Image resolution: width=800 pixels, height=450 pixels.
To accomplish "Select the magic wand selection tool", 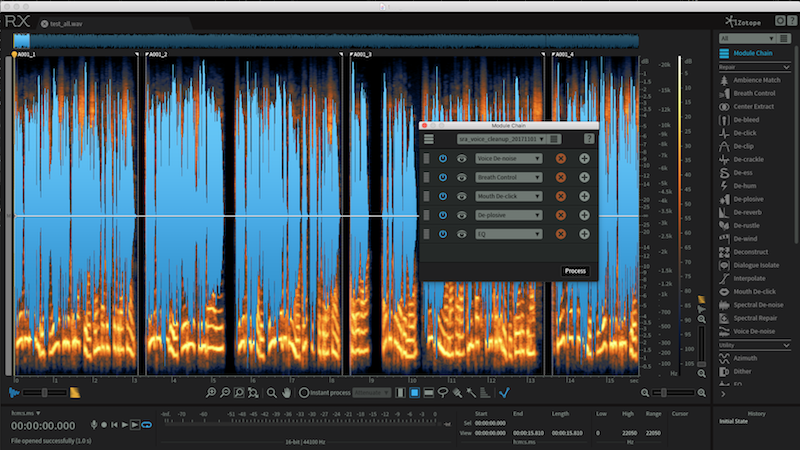I will click(x=471, y=393).
